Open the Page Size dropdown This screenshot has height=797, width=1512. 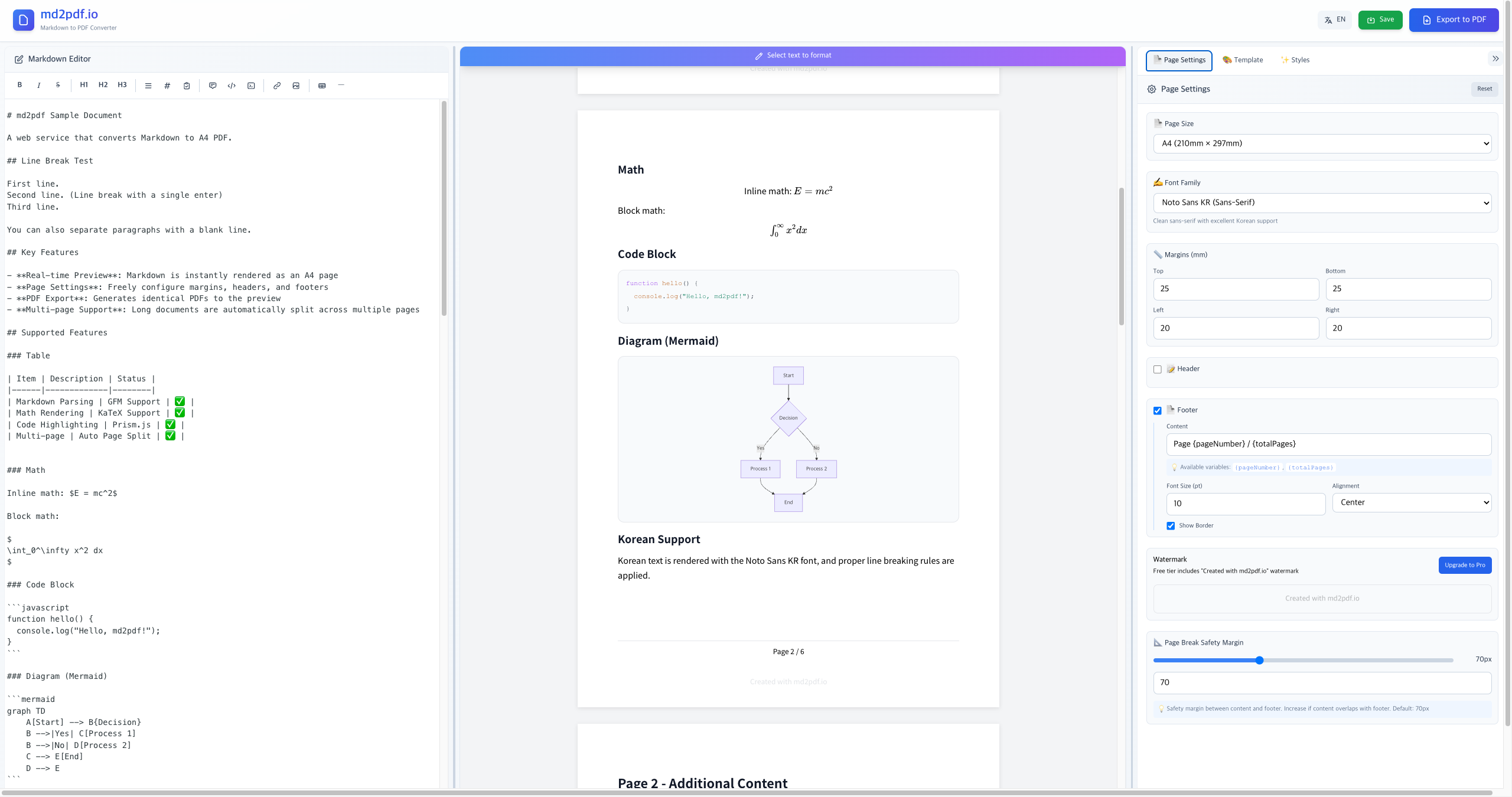[1321, 143]
